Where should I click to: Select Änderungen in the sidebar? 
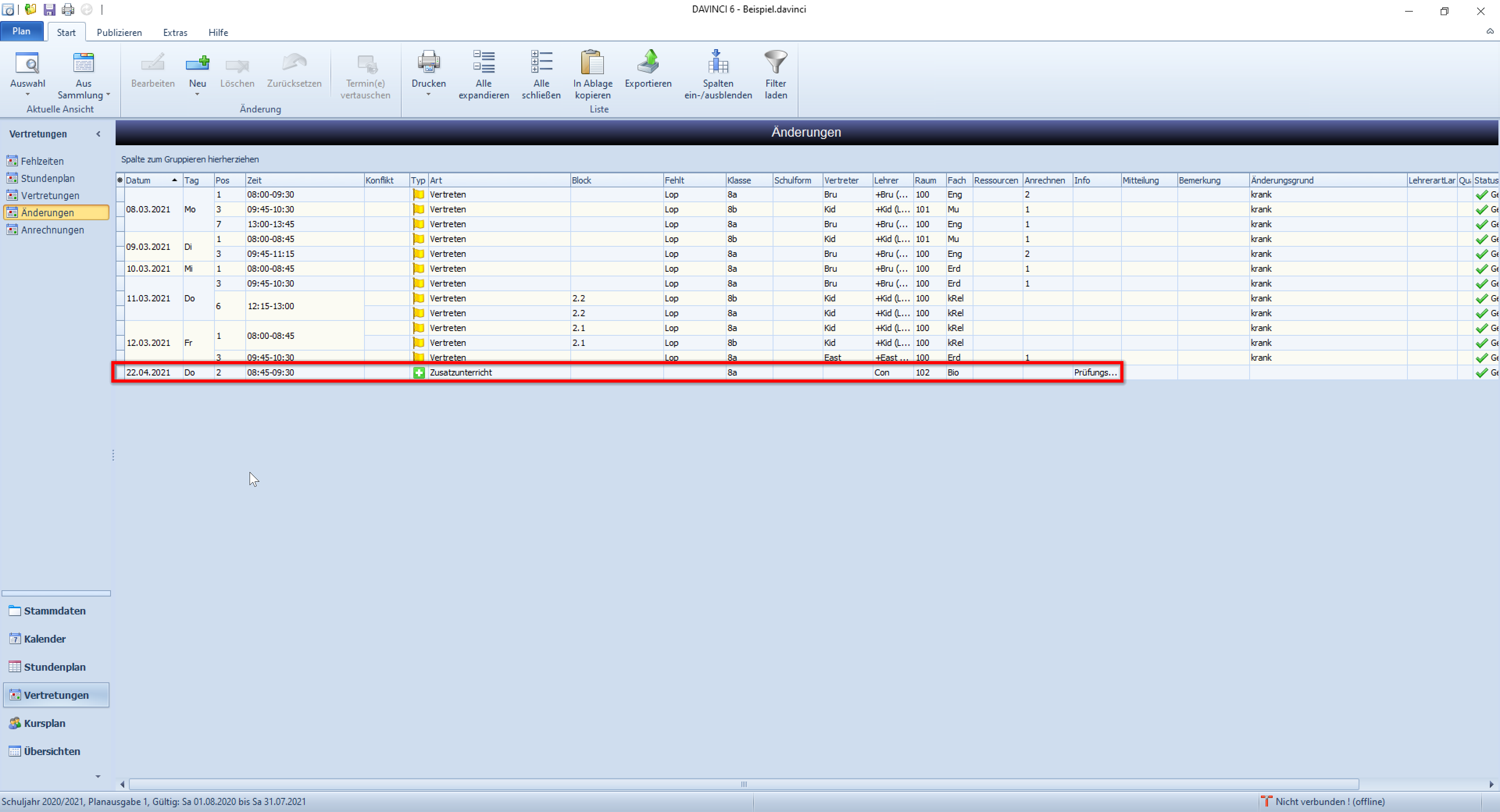pyautogui.click(x=56, y=212)
